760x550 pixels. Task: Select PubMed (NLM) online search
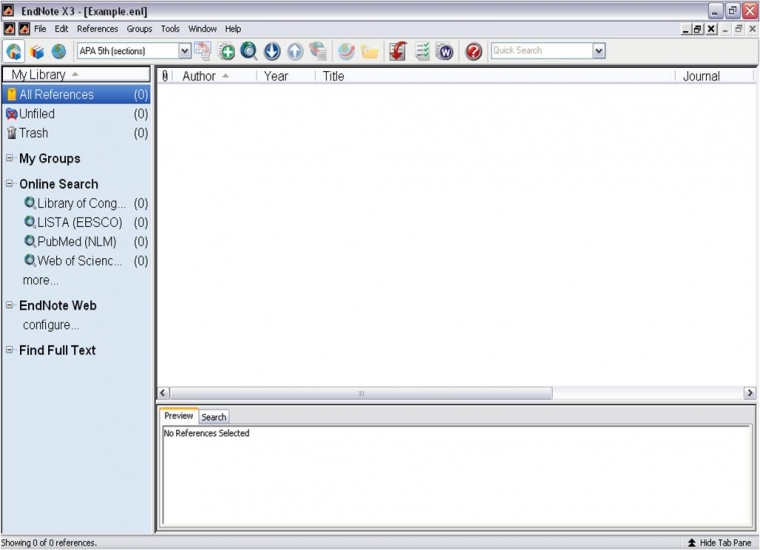[x=76, y=242]
